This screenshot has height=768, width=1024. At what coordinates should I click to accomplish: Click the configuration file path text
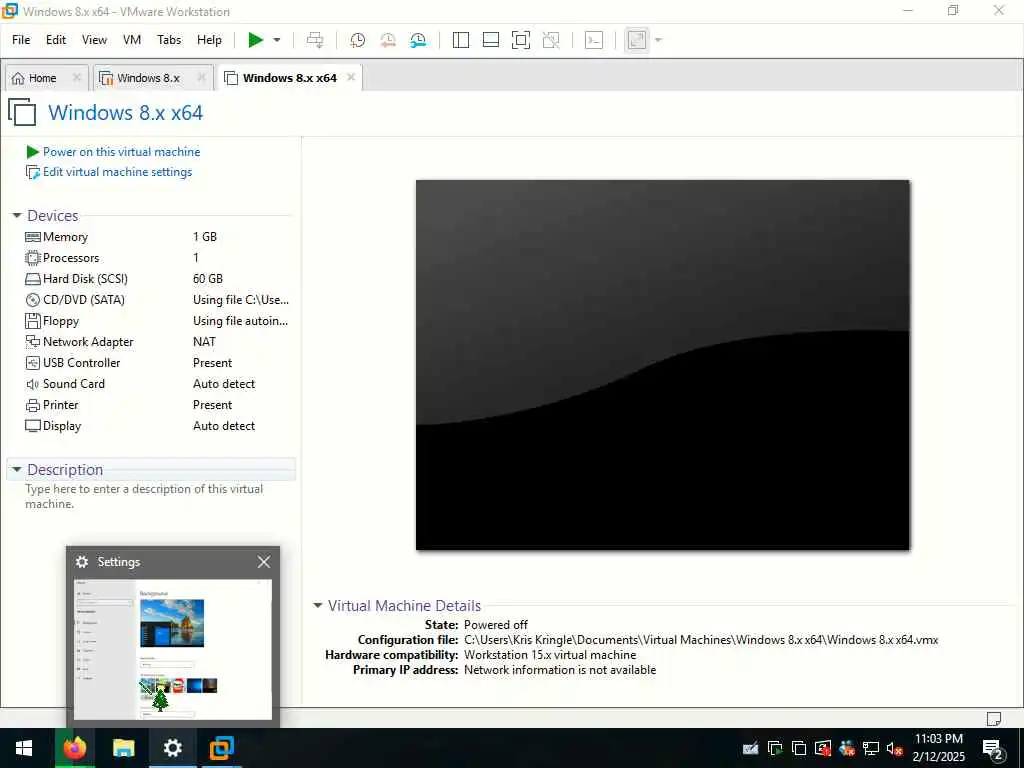click(701, 640)
